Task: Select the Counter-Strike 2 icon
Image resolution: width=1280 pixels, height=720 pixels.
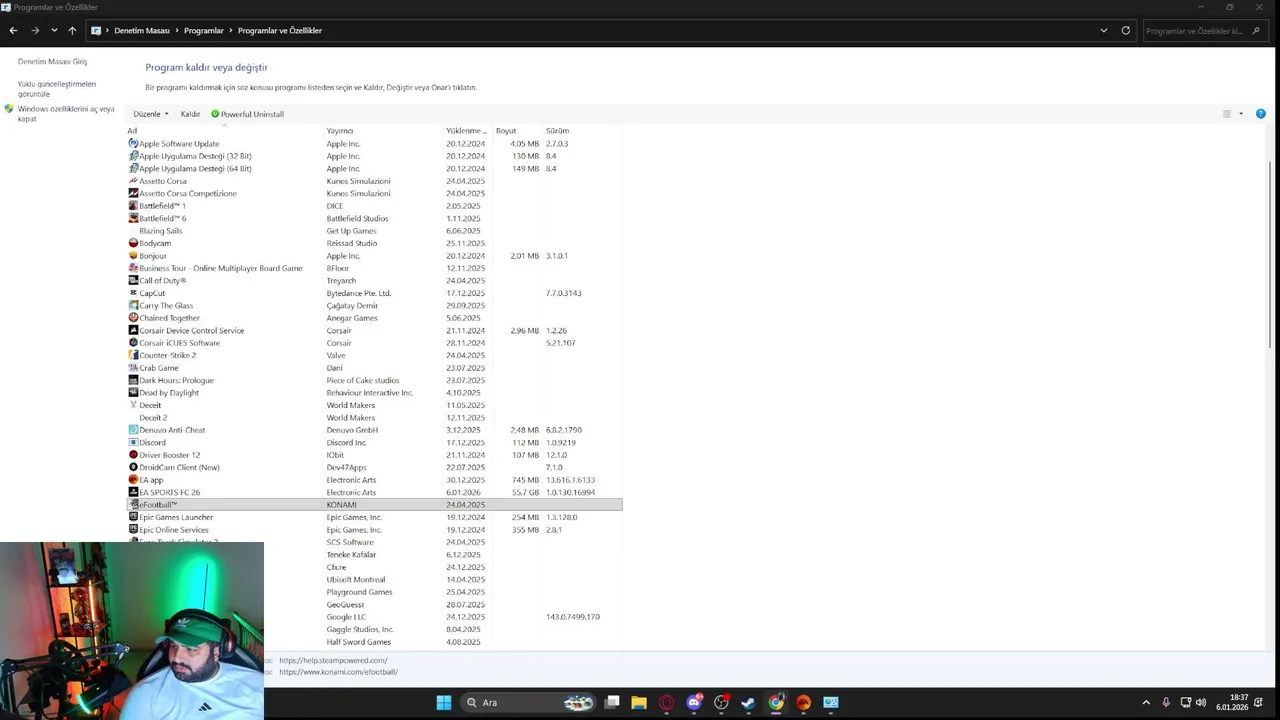Action: (x=133, y=355)
